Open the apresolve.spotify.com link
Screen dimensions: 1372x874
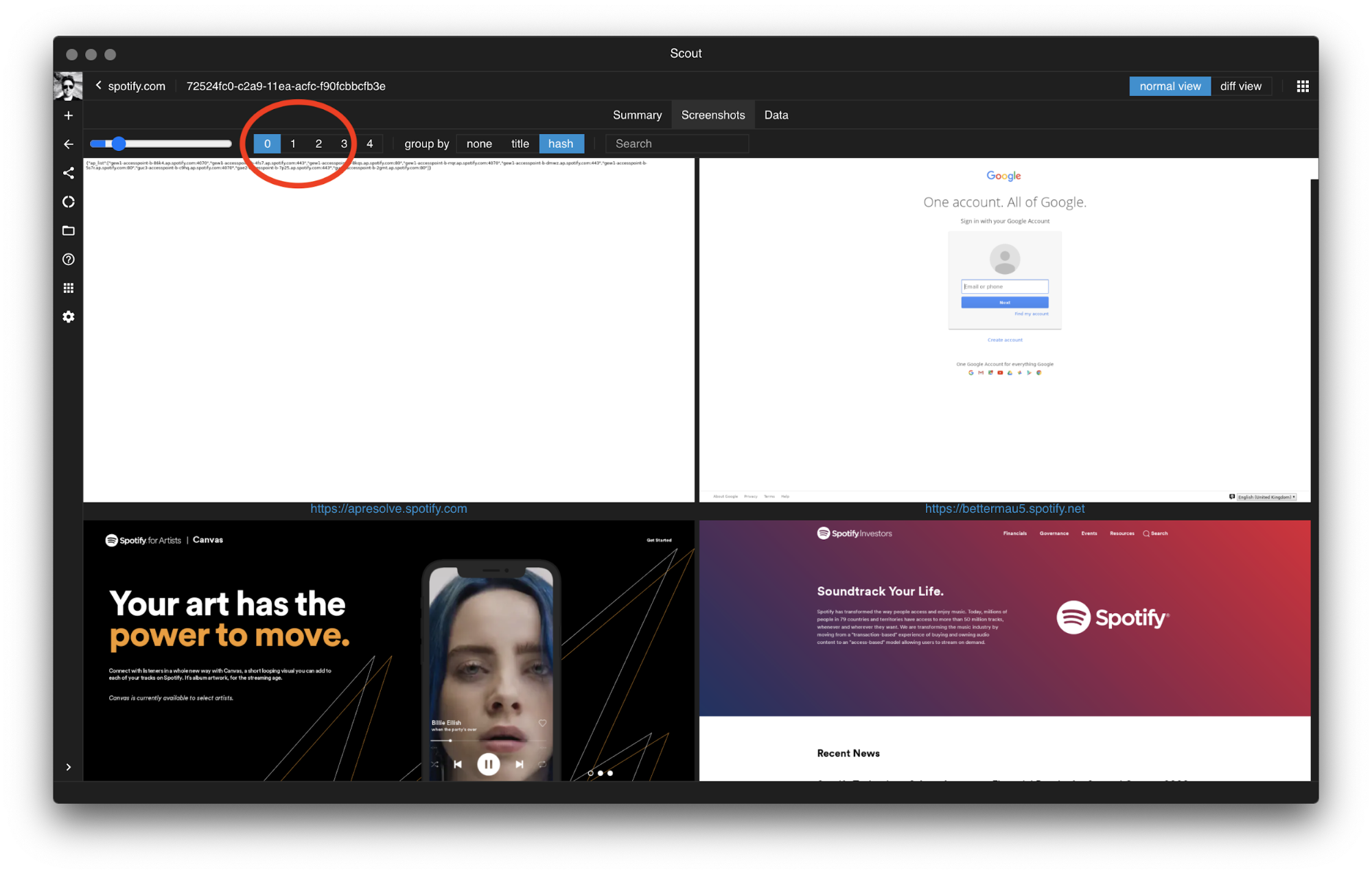point(388,509)
